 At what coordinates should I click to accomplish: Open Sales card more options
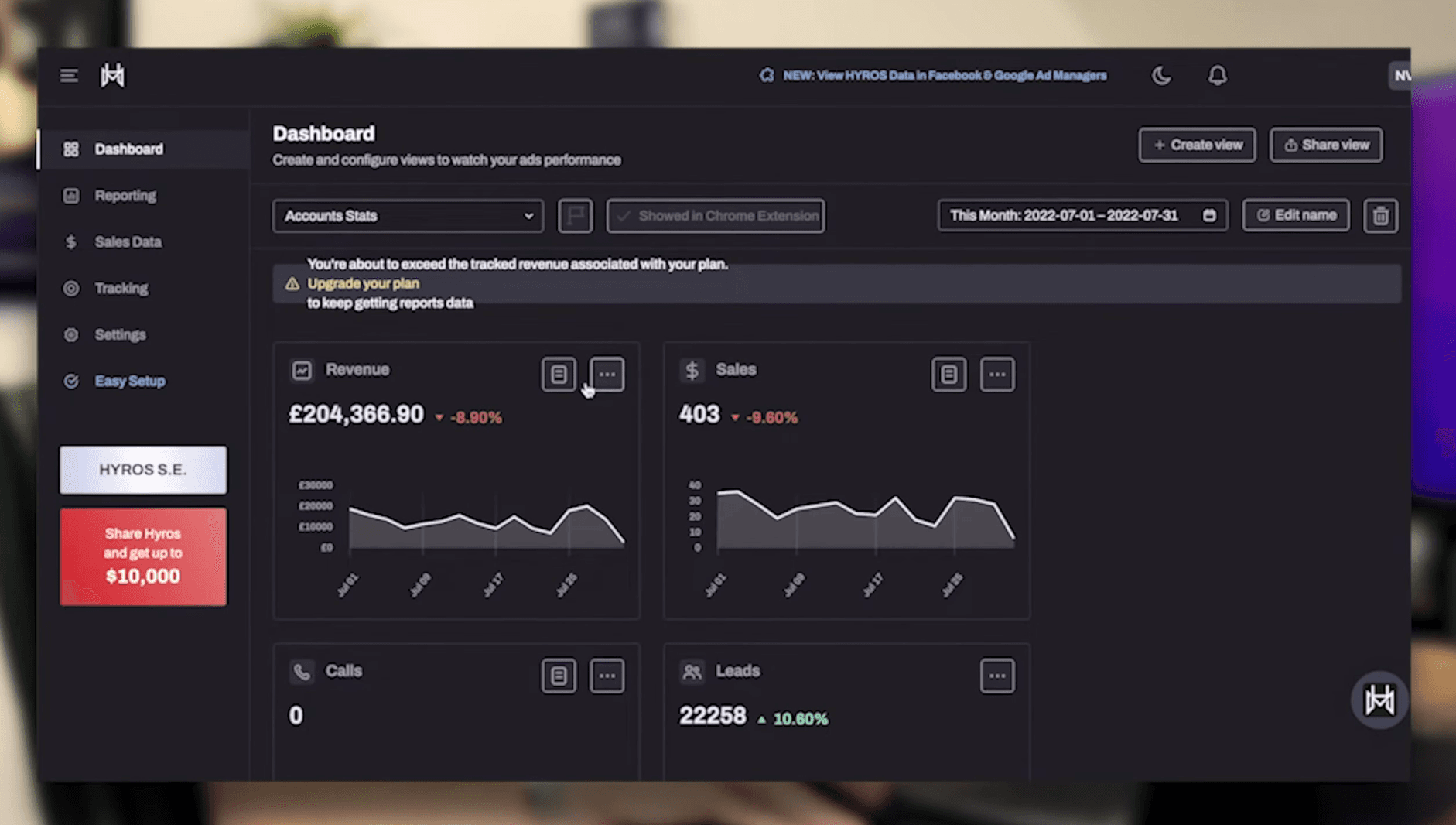click(x=997, y=375)
